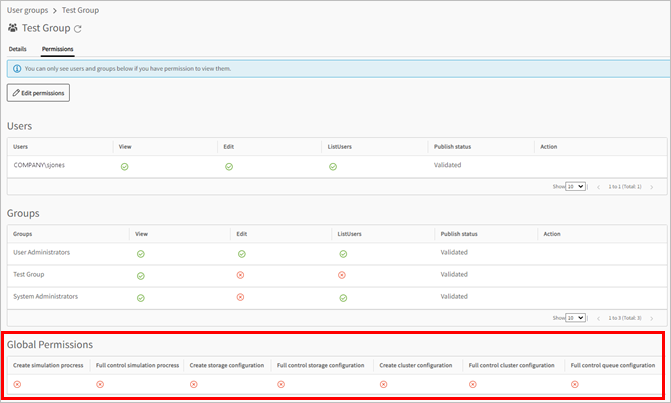Open the Show rows dropdown in Groups table
The image size is (671, 403).
coord(575,318)
